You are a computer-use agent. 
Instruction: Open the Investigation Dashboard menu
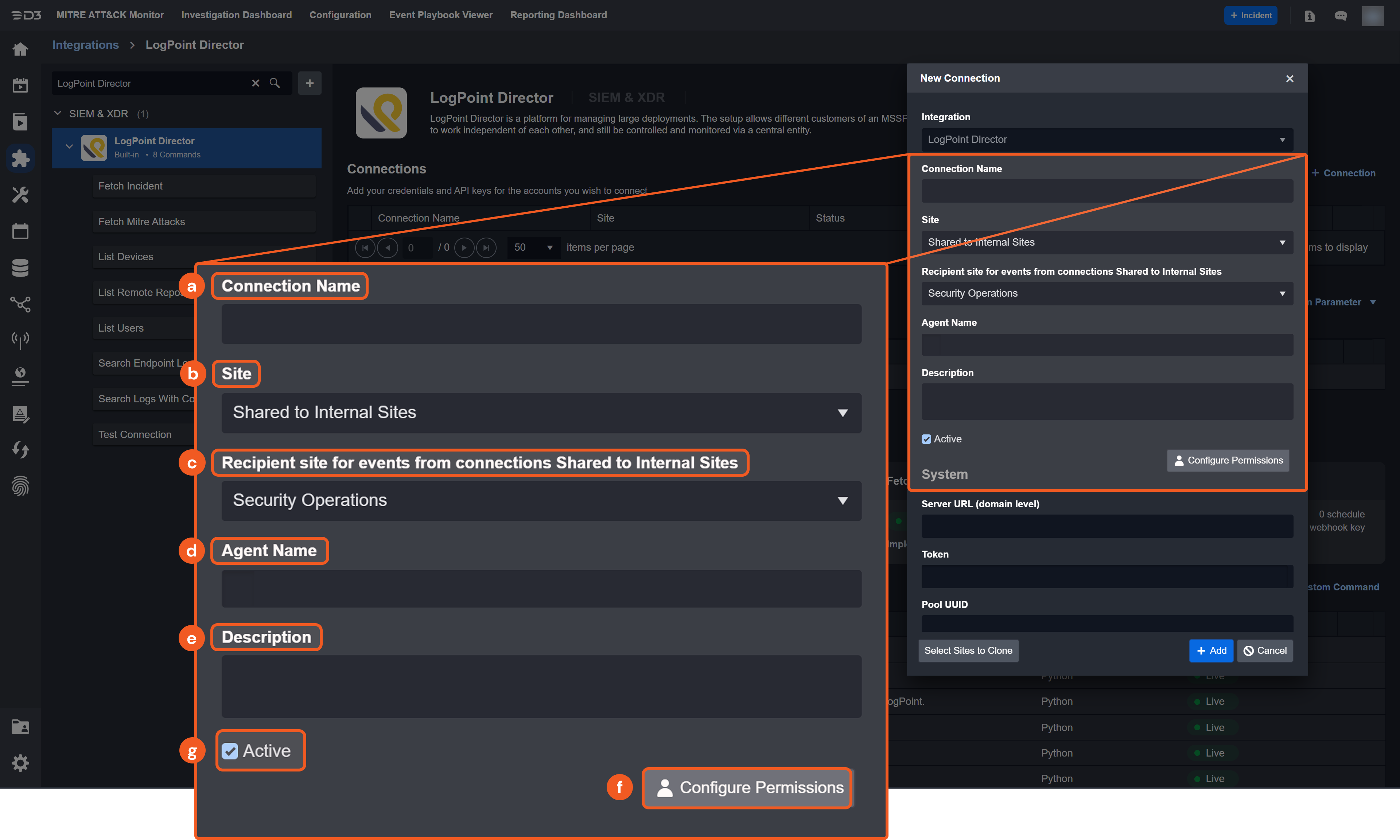(236, 15)
